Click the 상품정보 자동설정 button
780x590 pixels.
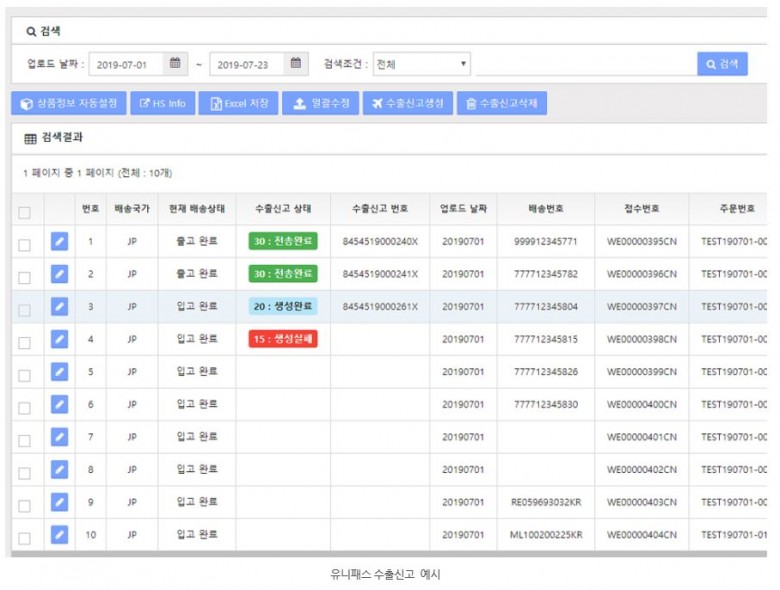69,103
